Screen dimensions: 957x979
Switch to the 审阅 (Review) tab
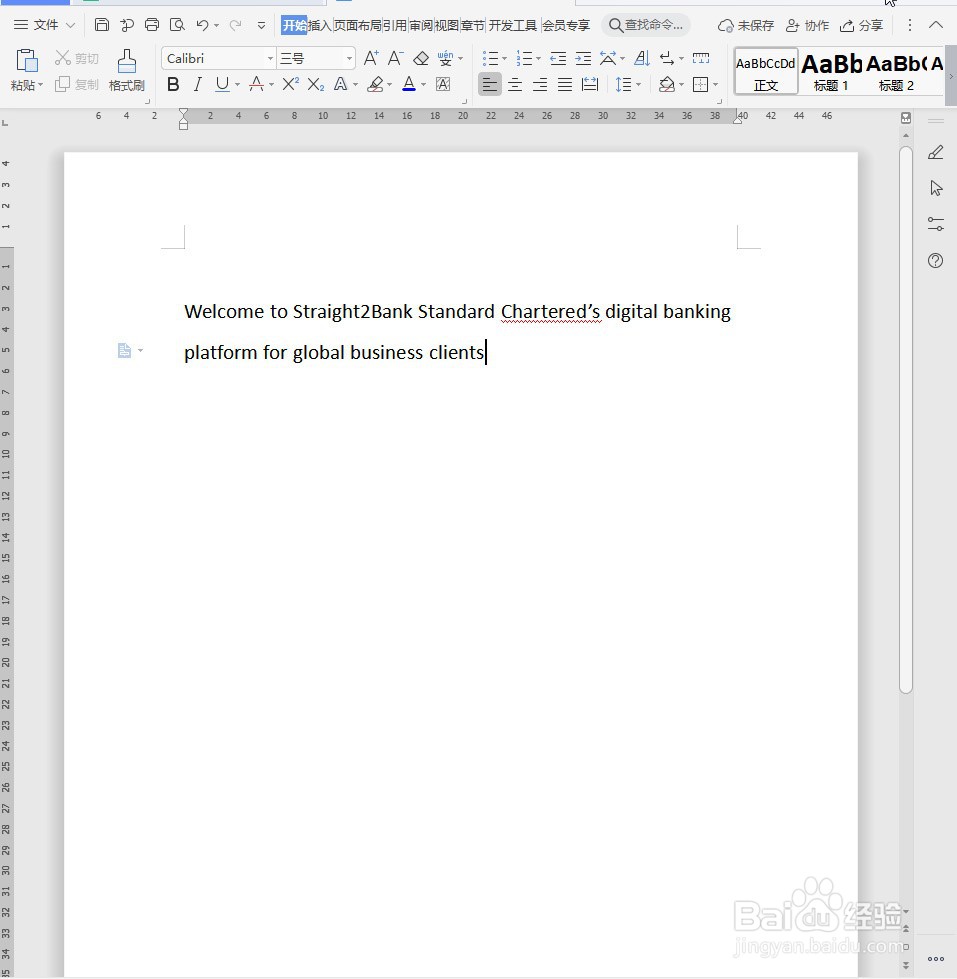coord(421,25)
